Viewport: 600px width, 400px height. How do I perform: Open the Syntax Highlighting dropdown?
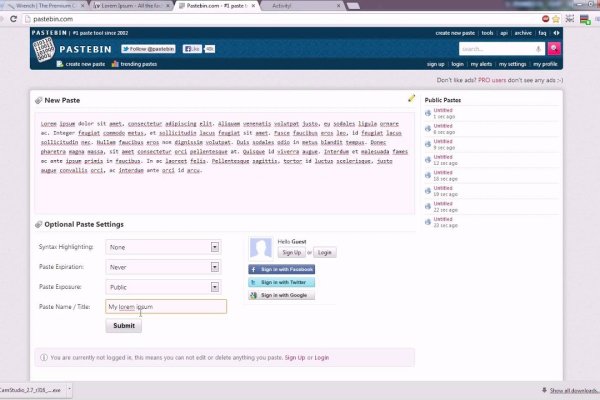point(163,247)
